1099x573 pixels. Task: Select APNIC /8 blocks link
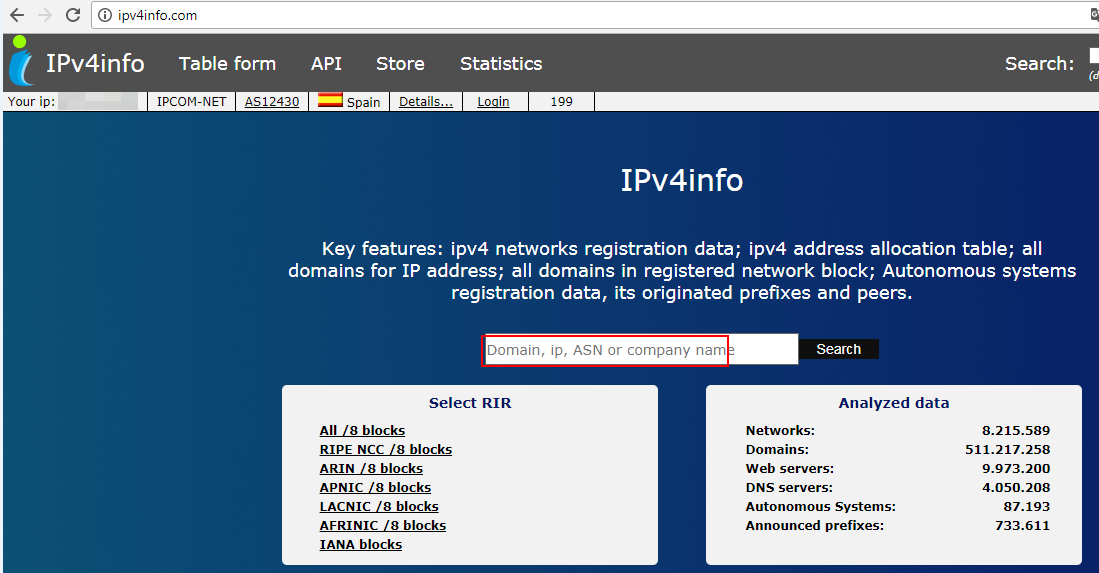(x=375, y=488)
